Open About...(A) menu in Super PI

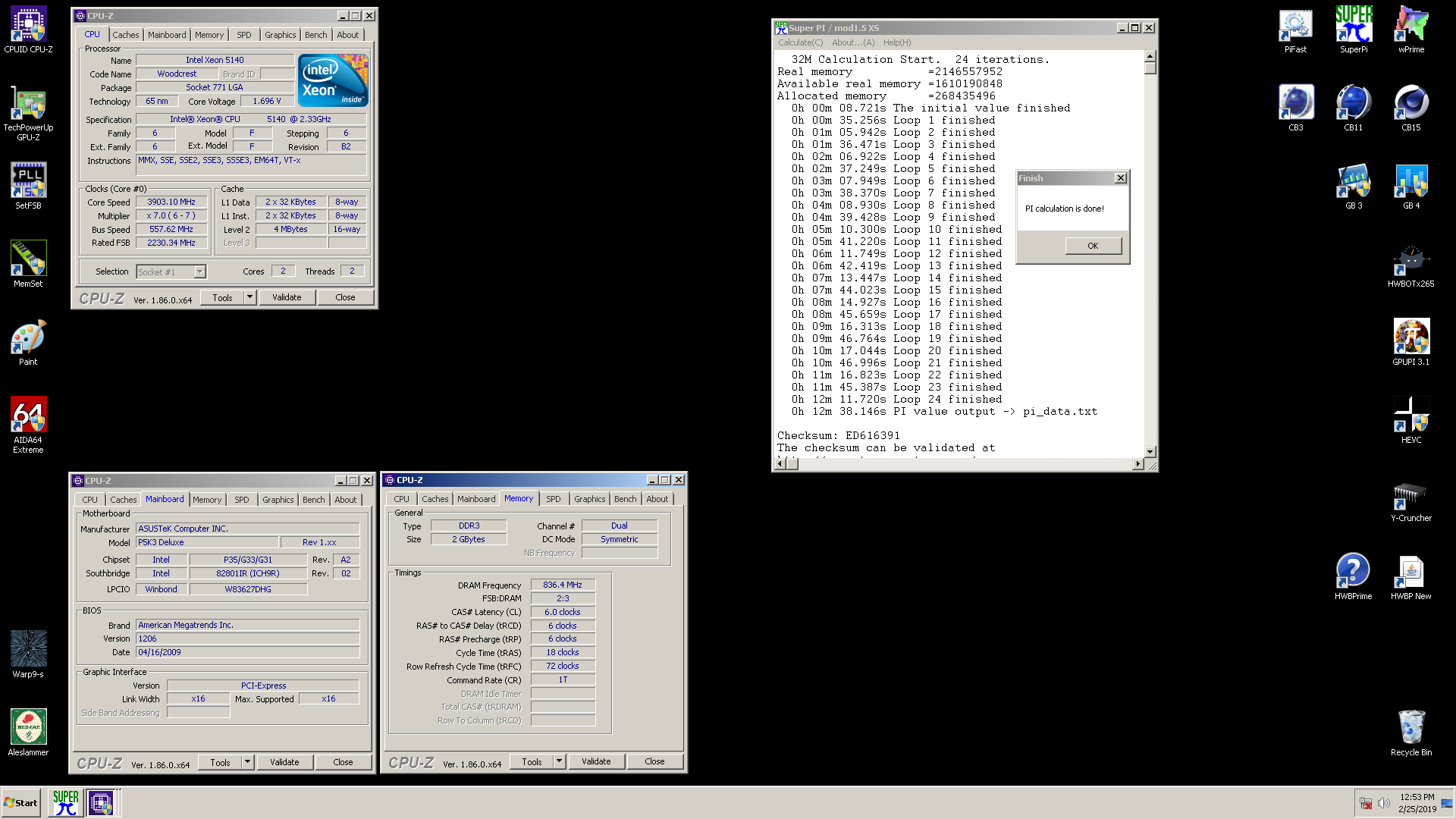(853, 42)
